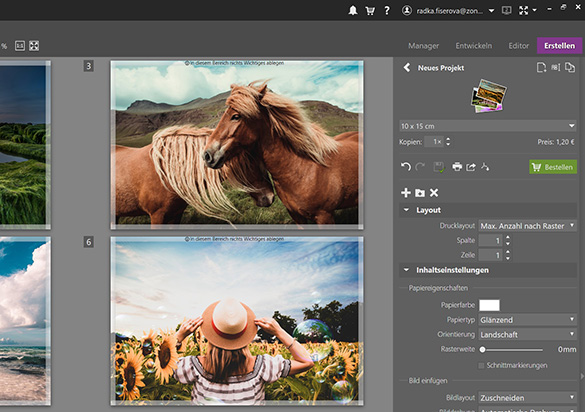Click the share export icon

pos(471,166)
